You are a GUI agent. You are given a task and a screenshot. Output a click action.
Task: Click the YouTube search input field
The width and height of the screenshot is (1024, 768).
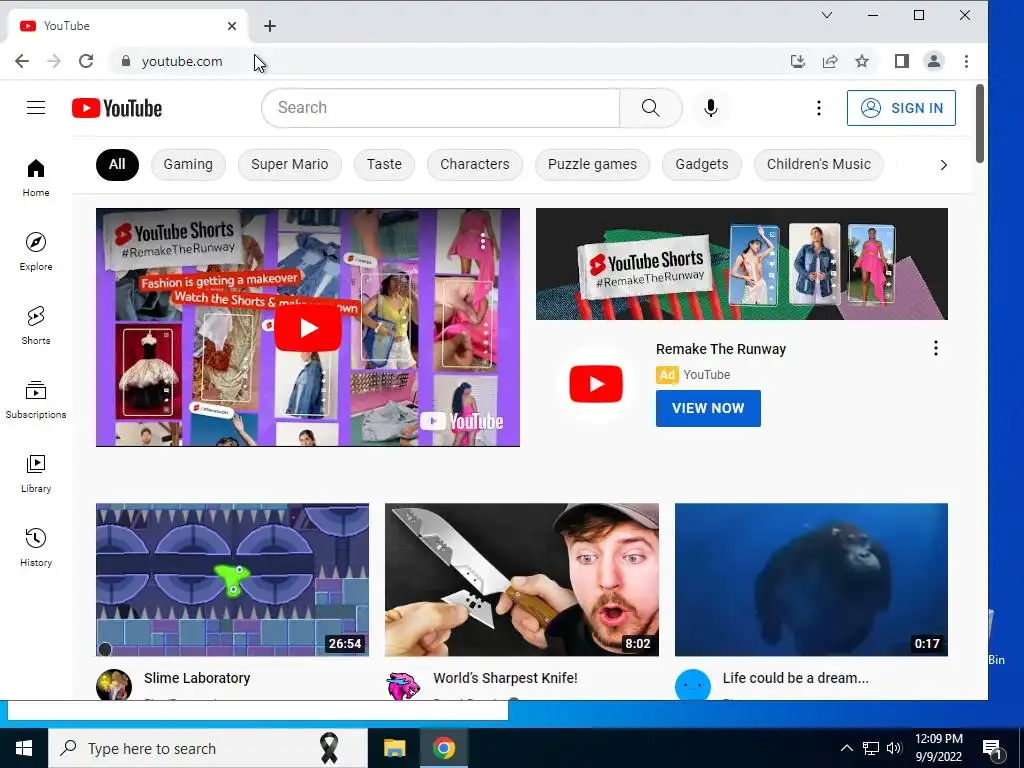[x=441, y=108]
